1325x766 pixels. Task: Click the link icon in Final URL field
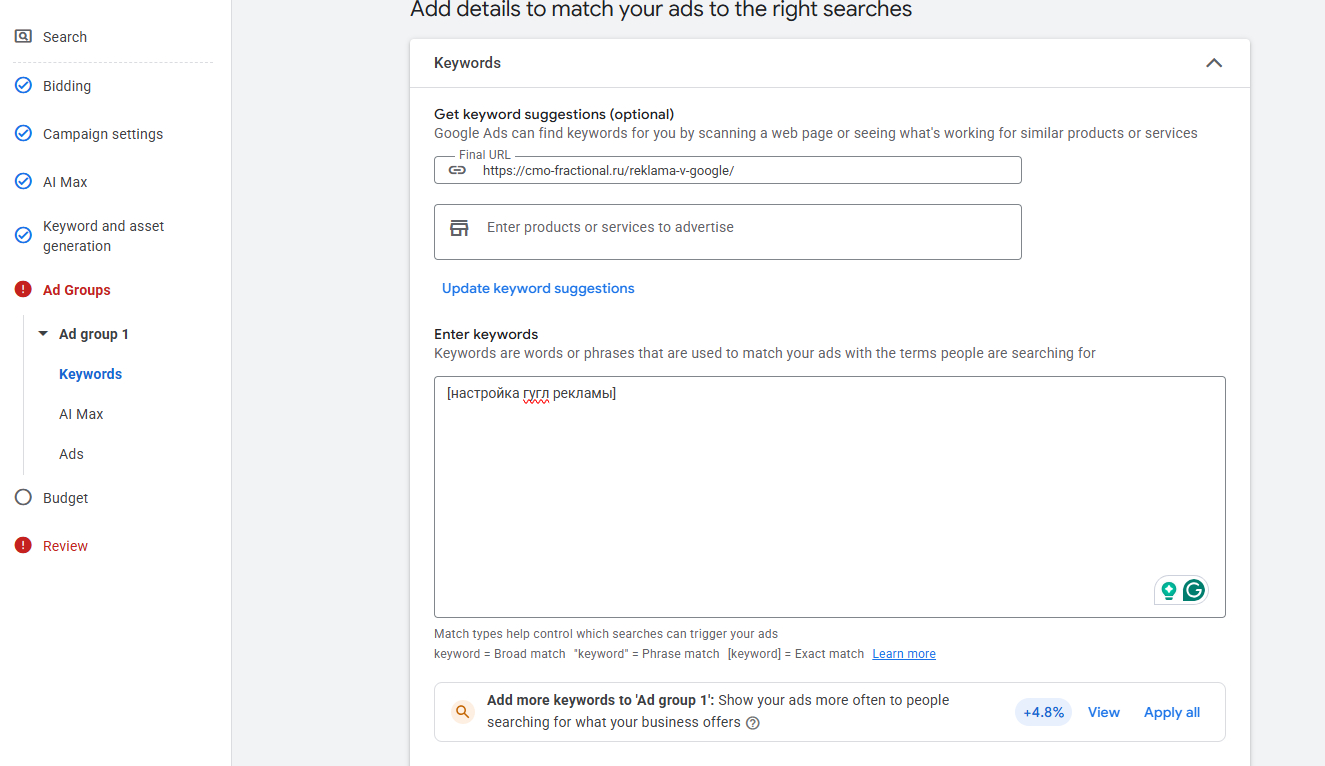(457, 171)
